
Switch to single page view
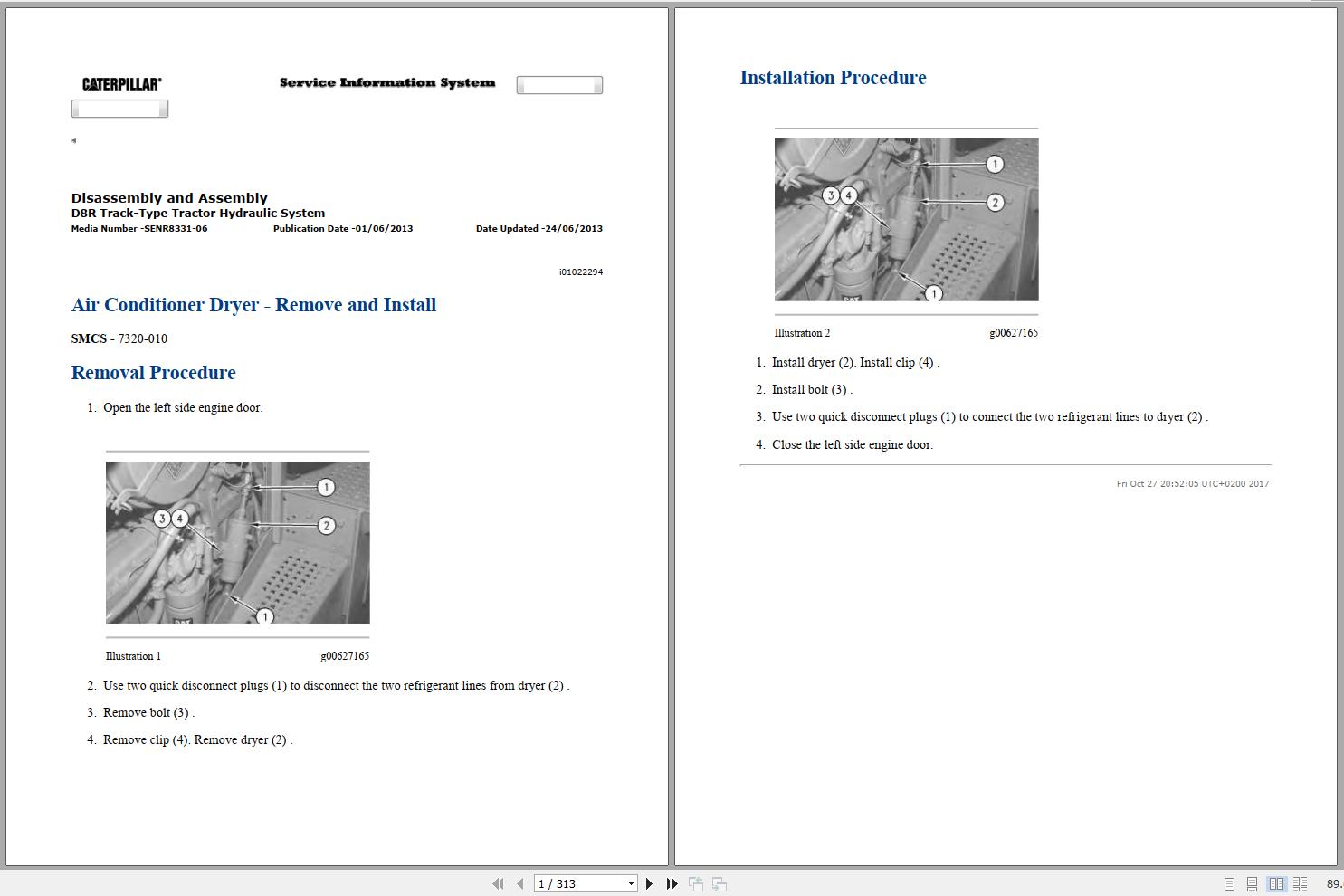coord(1229,883)
